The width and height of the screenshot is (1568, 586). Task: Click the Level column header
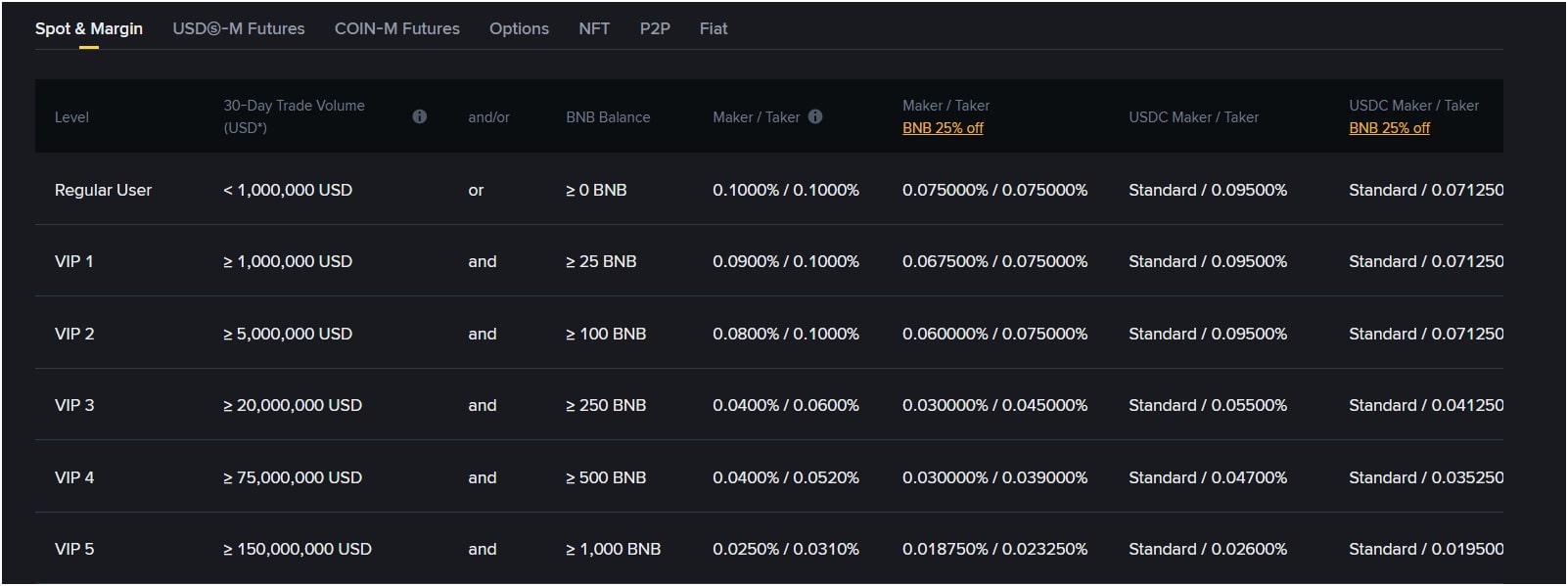coord(71,117)
